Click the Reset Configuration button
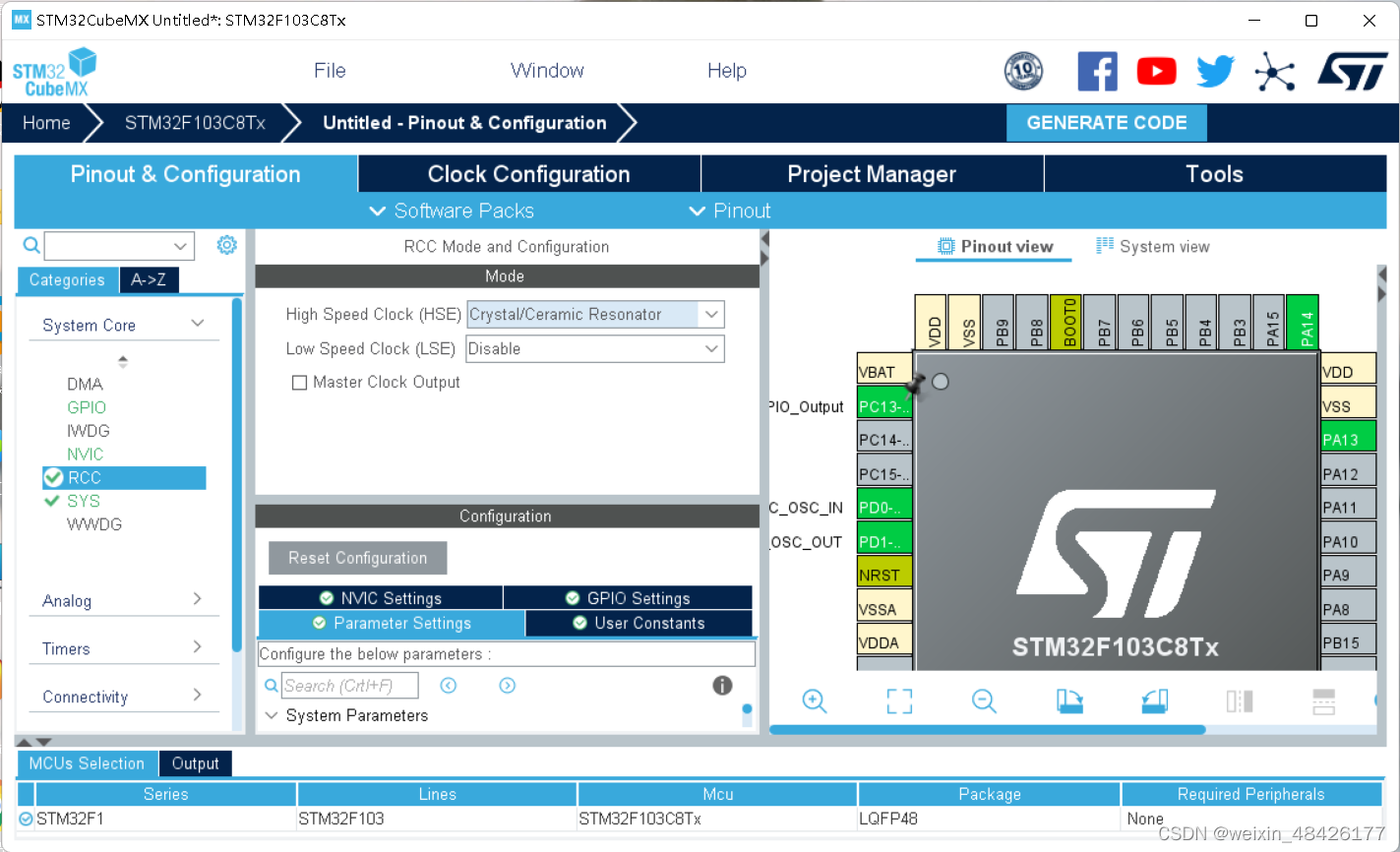 tap(358, 558)
